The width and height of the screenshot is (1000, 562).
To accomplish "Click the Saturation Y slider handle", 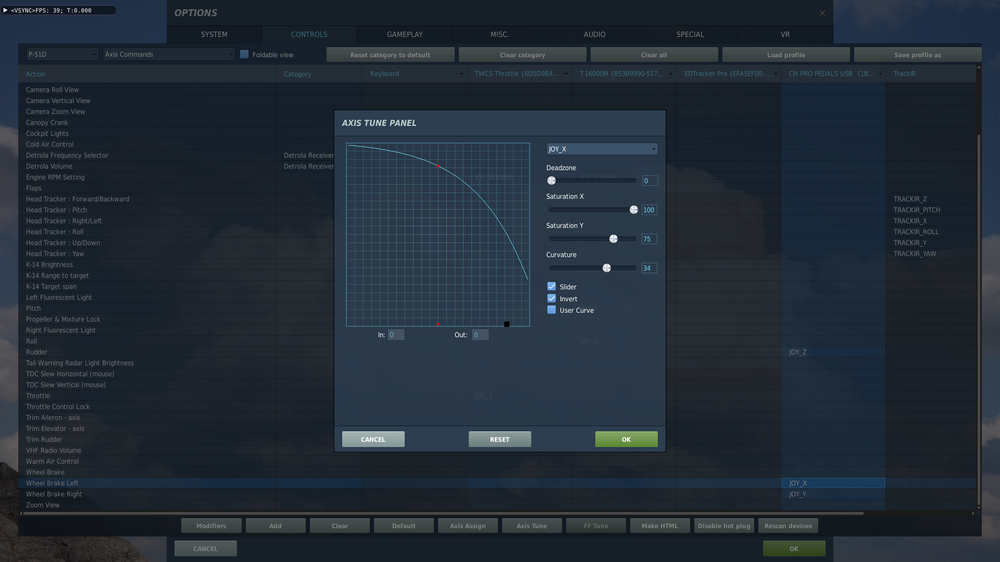I will pos(614,239).
